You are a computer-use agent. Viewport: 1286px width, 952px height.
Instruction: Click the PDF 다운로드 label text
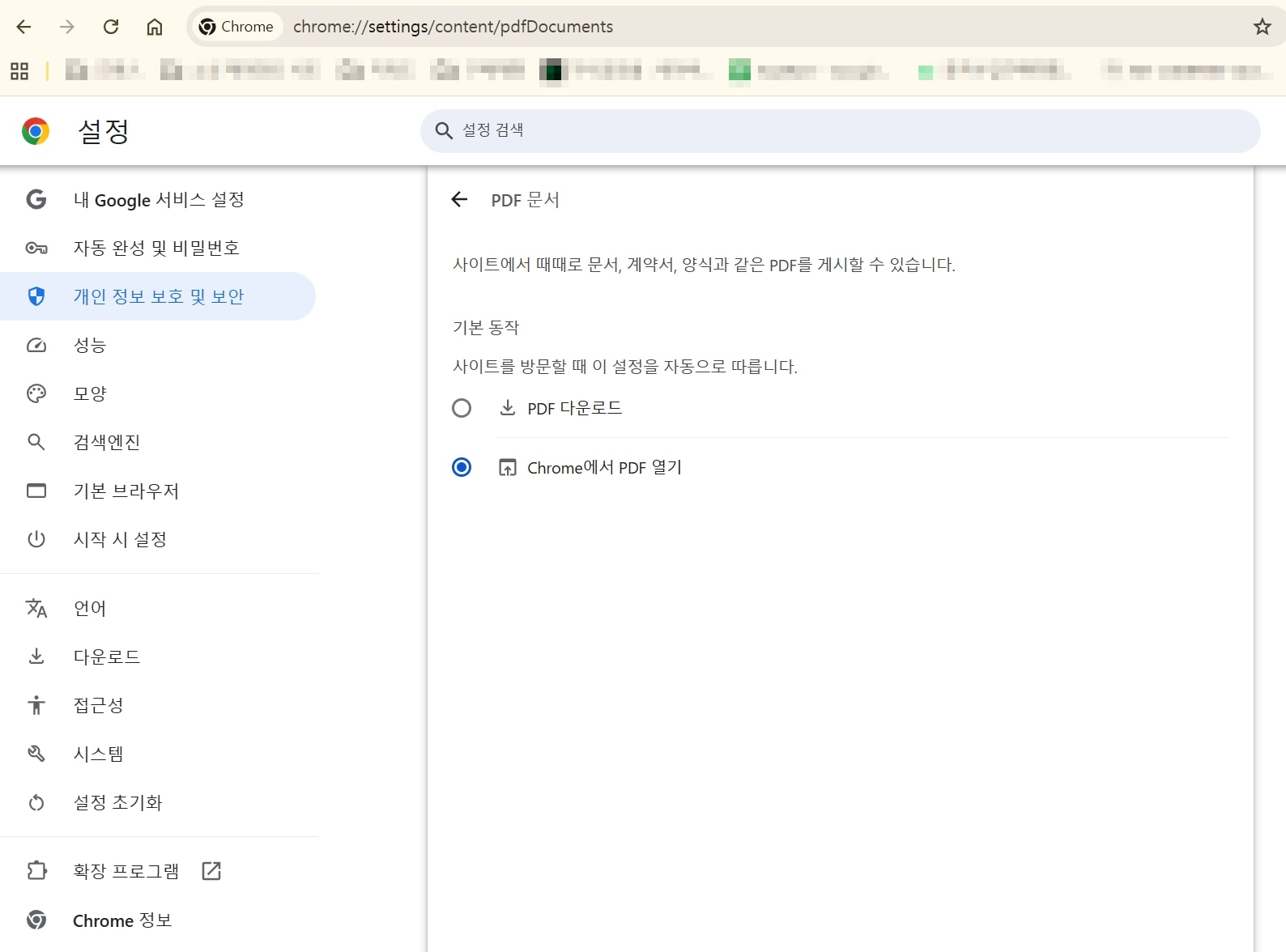pyautogui.click(x=574, y=408)
